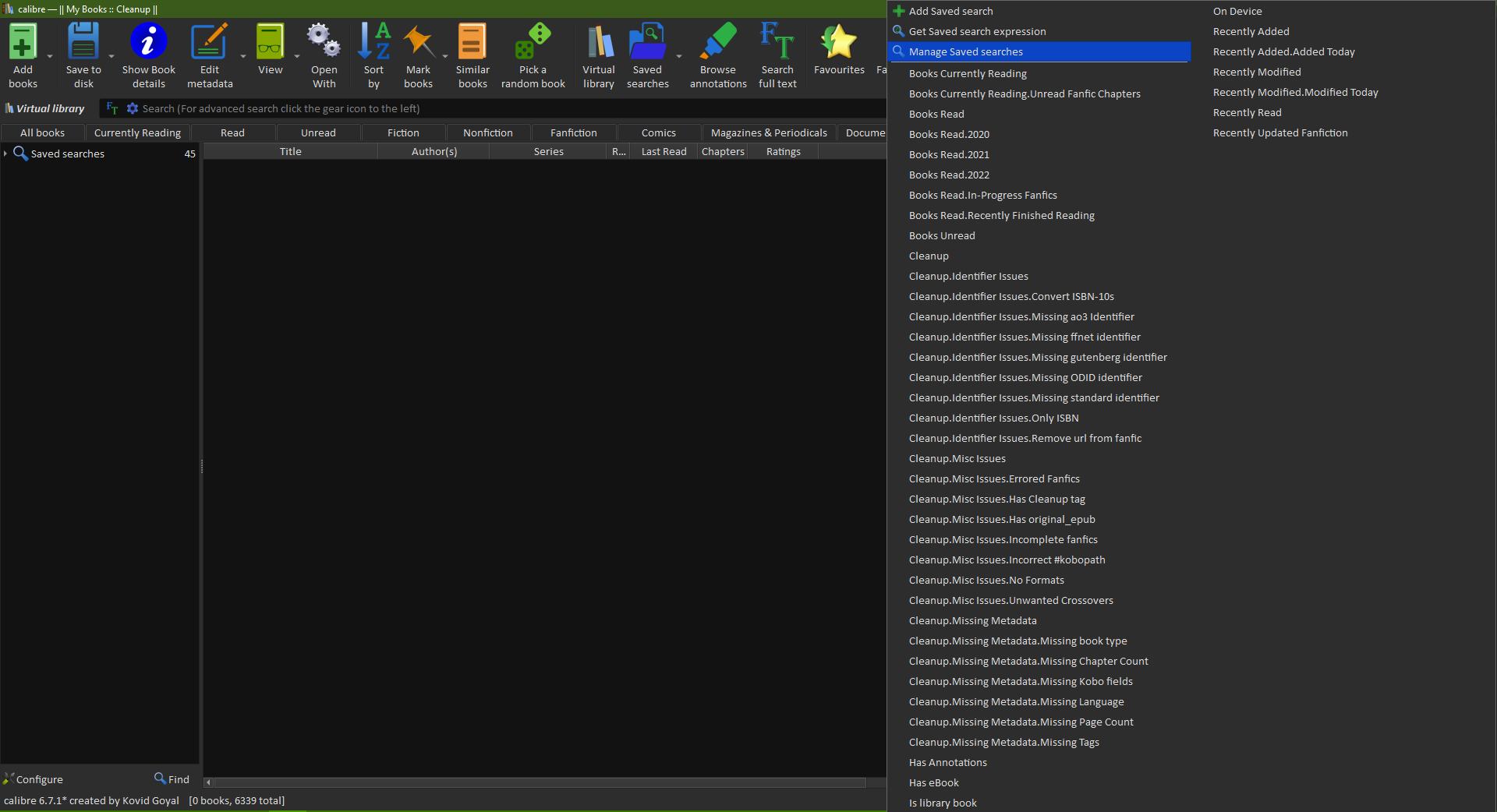Click the Edit metadata icon
The image size is (1497, 812).
click(209, 41)
